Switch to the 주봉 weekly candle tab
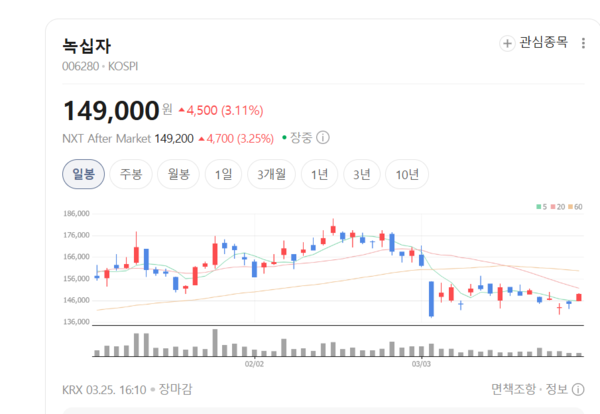 click(131, 174)
